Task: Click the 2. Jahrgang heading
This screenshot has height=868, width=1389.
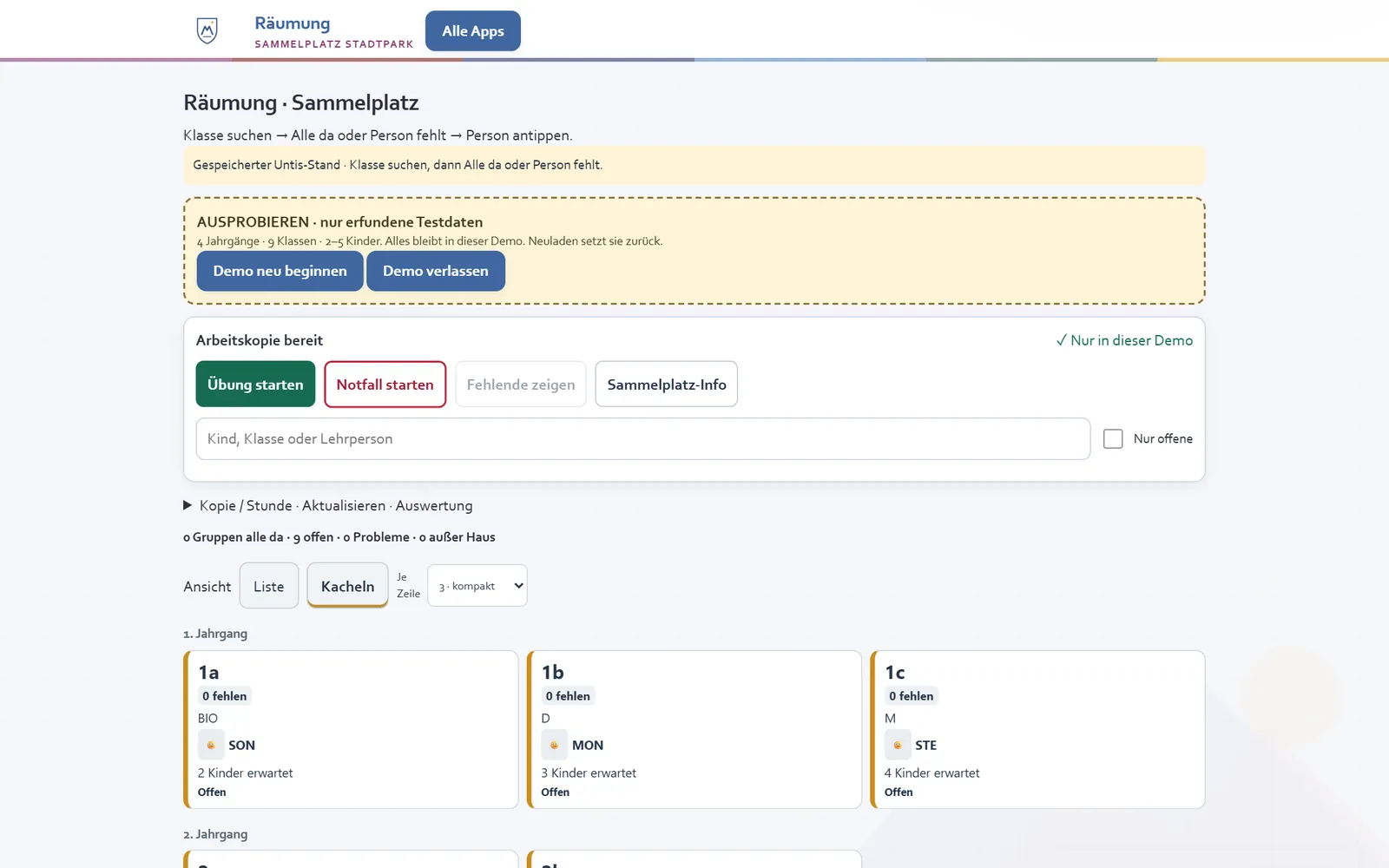Action: tap(215, 834)
